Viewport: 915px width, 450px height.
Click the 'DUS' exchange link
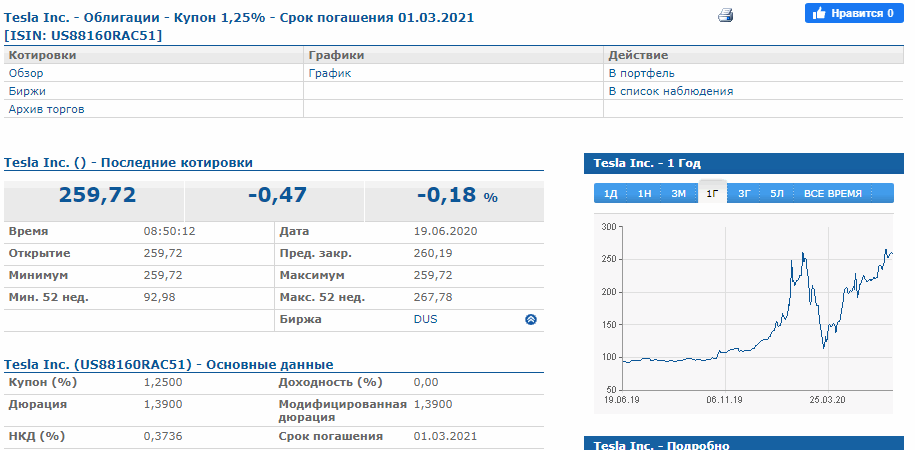point(425,319)
